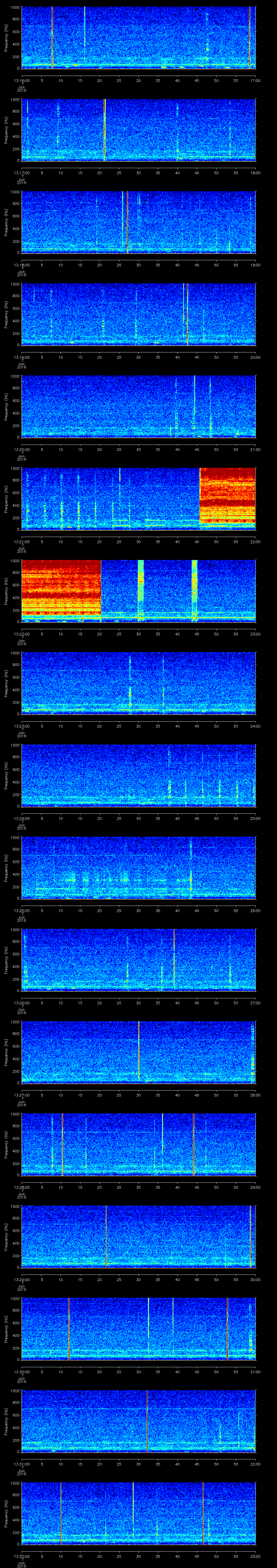Click the 13:22:00 time axis label
277x1568 pixels.
22,634
